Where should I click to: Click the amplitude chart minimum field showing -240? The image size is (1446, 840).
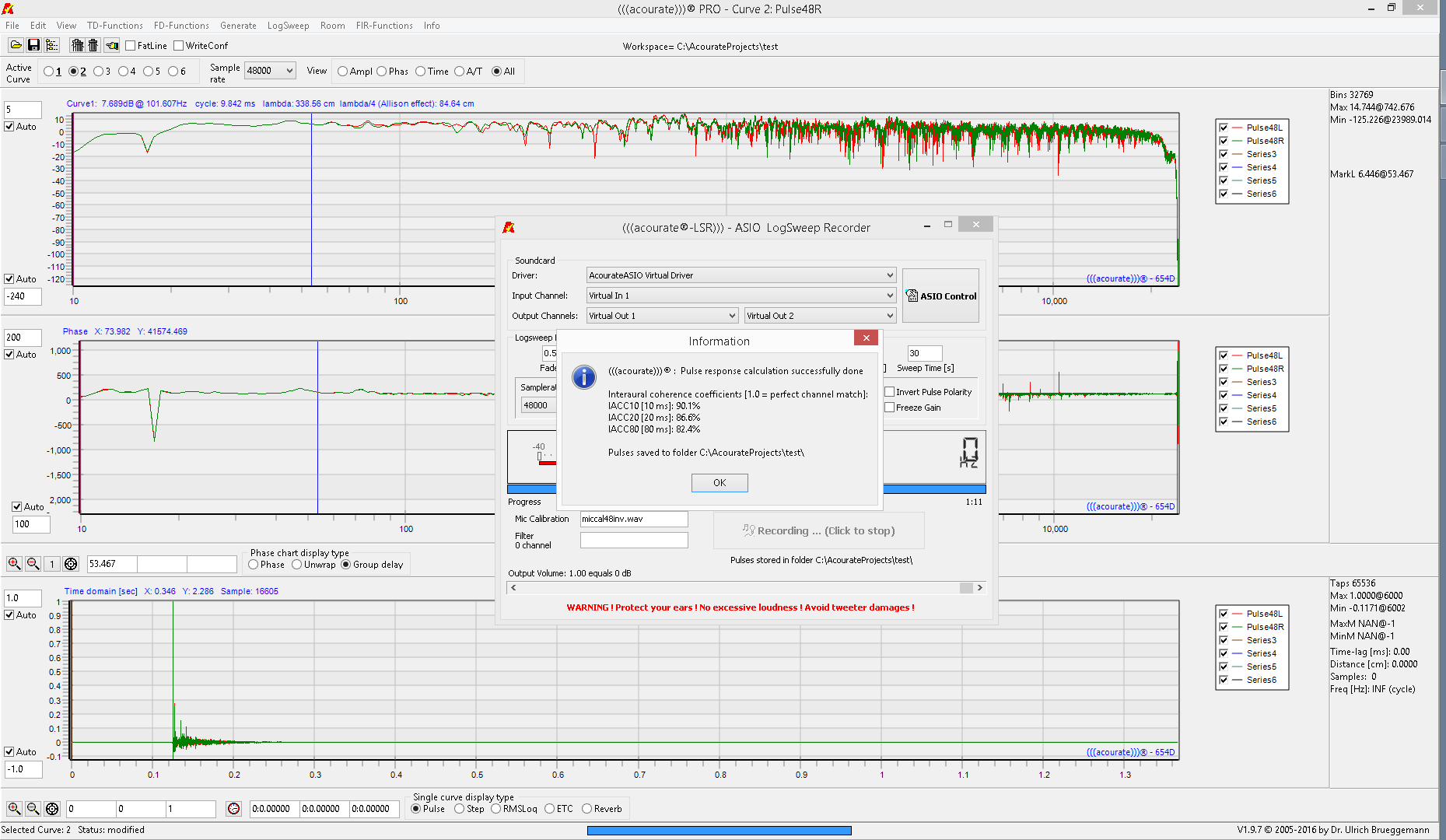(23, 296)
